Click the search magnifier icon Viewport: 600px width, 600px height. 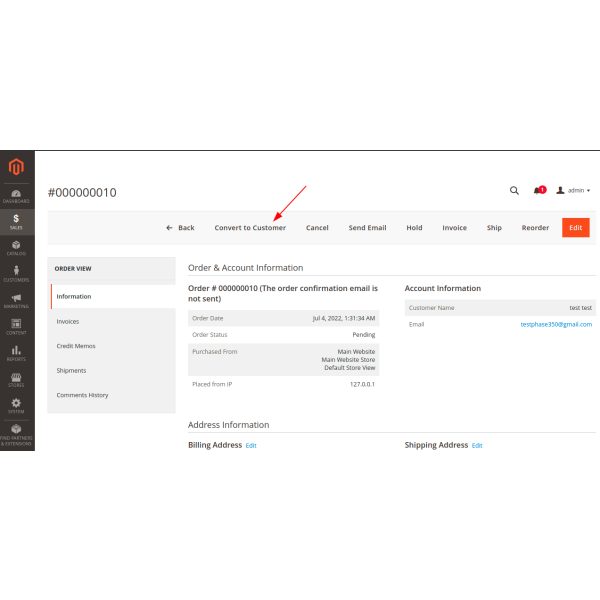point(514,190)
